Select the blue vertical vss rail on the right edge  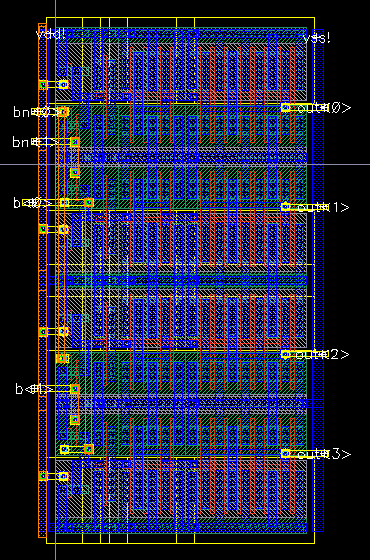pyautogui.click(x=318, y=280)
